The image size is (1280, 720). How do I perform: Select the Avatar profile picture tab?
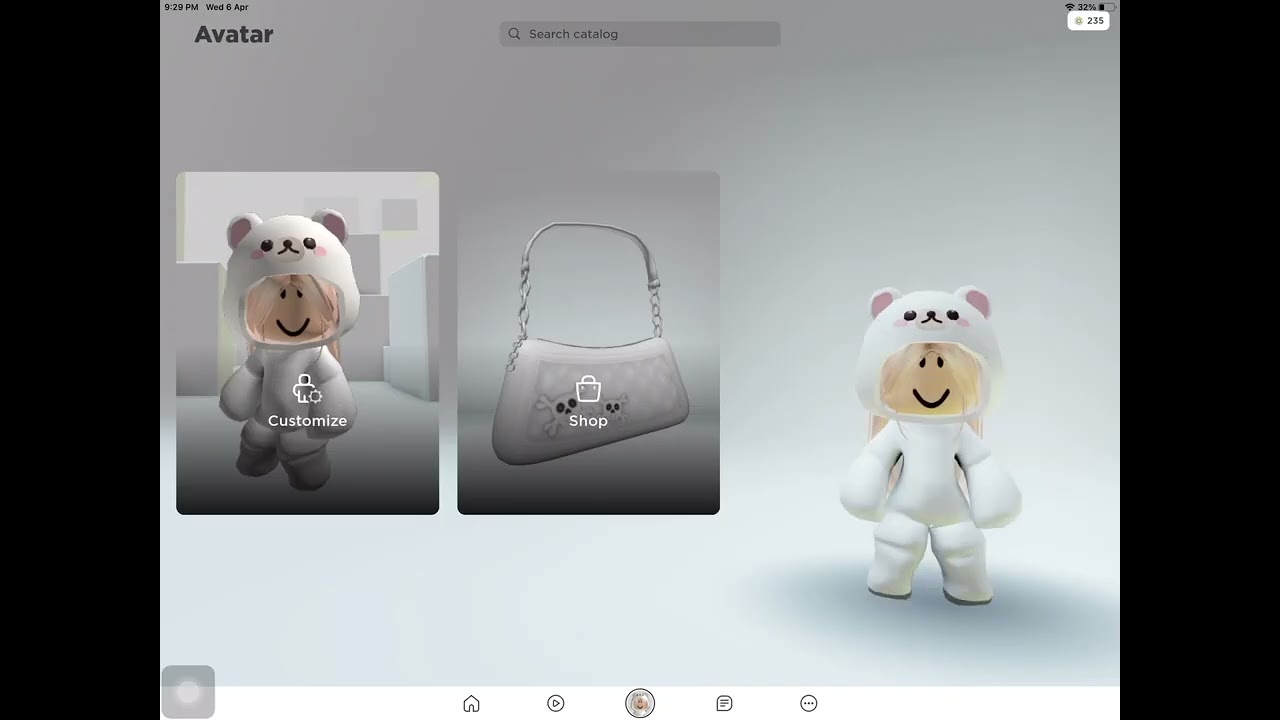click(640, 704)
